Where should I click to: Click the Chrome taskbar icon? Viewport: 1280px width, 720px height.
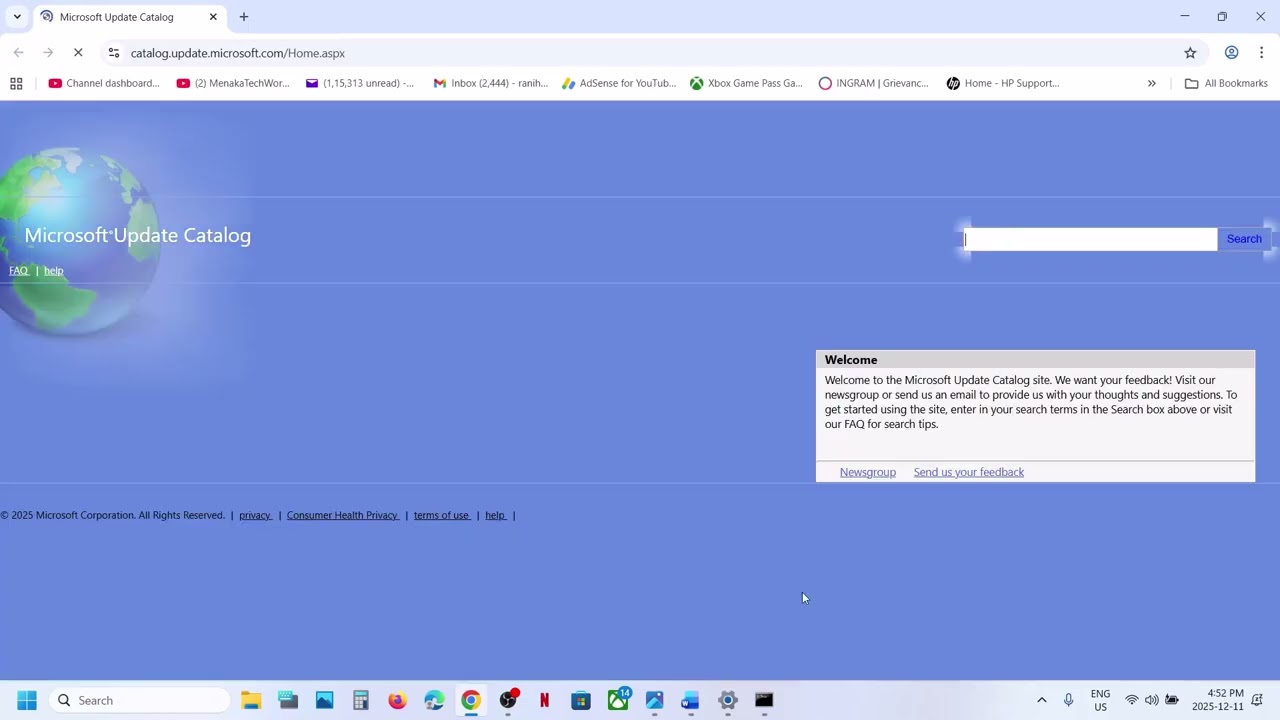click(471, 700)
